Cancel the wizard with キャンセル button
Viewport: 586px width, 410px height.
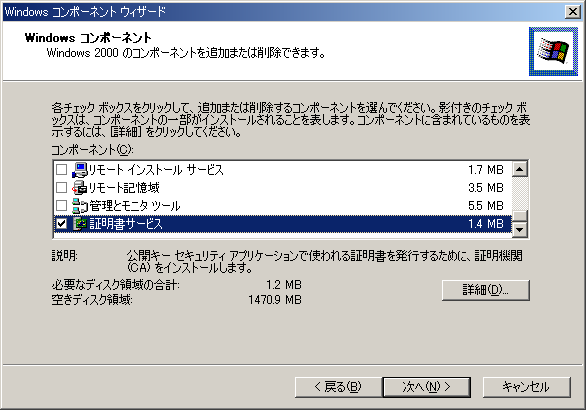(527, 387)
